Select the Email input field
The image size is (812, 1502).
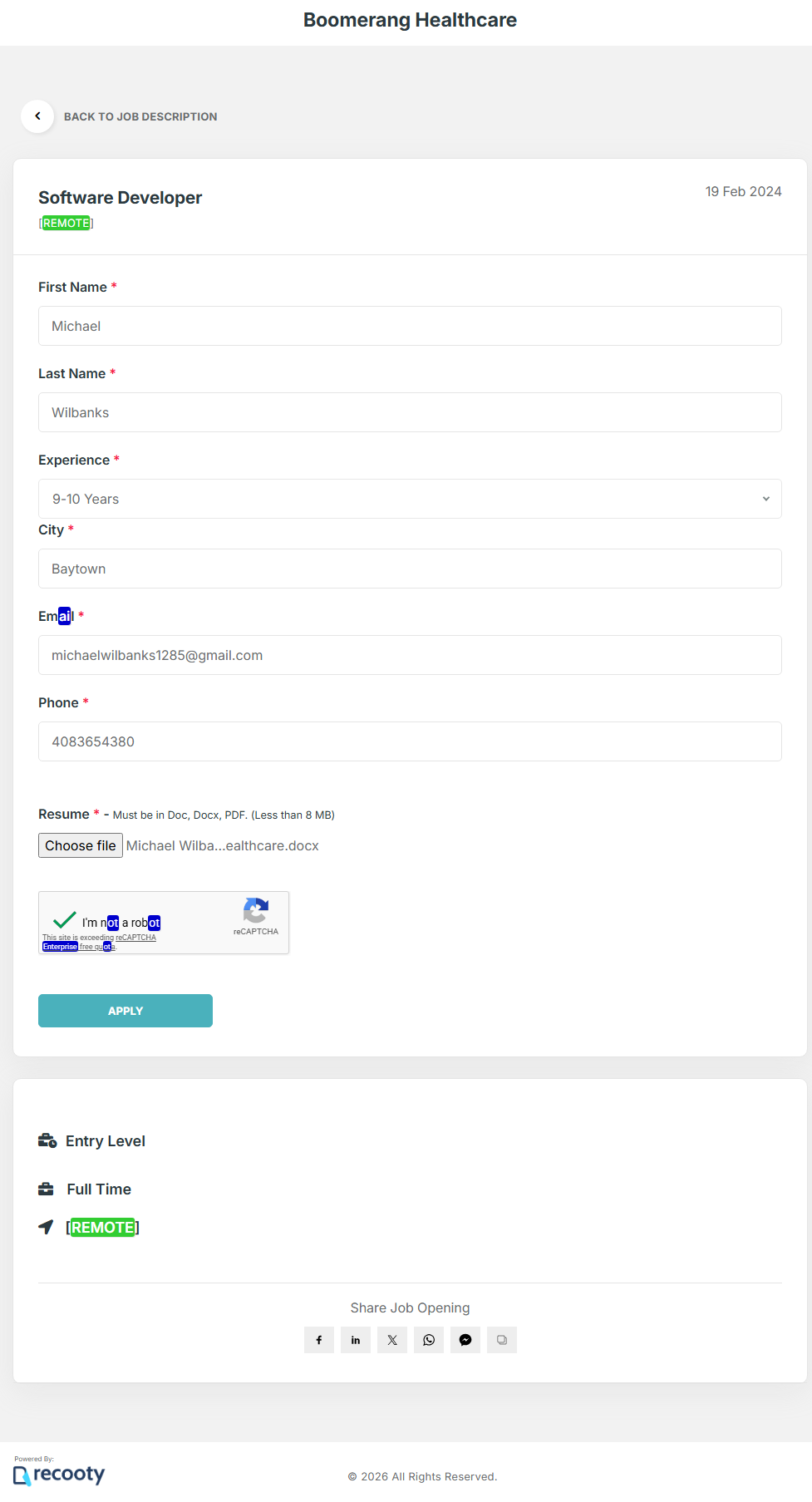410,655
